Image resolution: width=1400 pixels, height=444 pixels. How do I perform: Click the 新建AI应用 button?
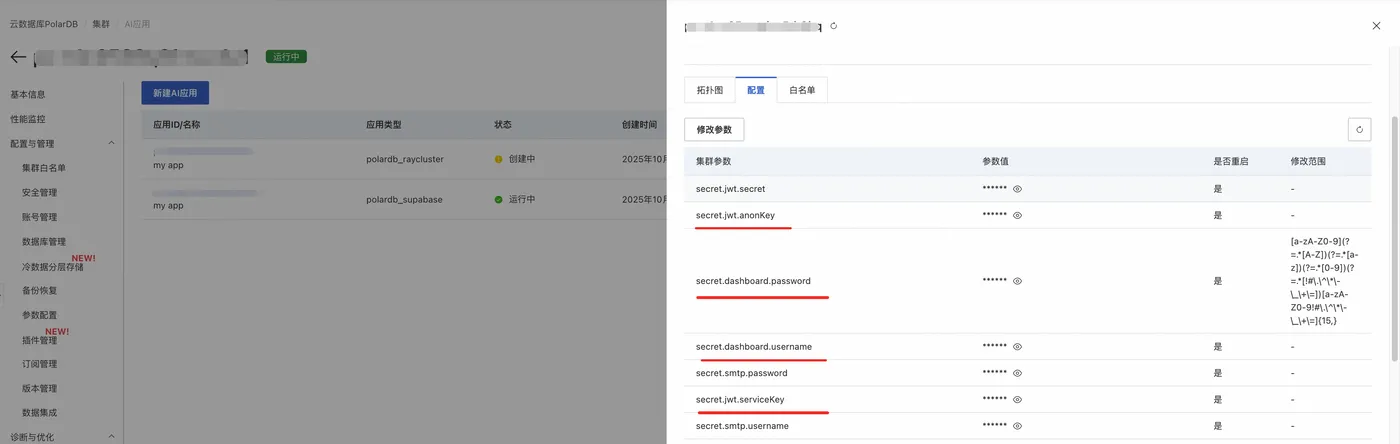coord(175,93)
